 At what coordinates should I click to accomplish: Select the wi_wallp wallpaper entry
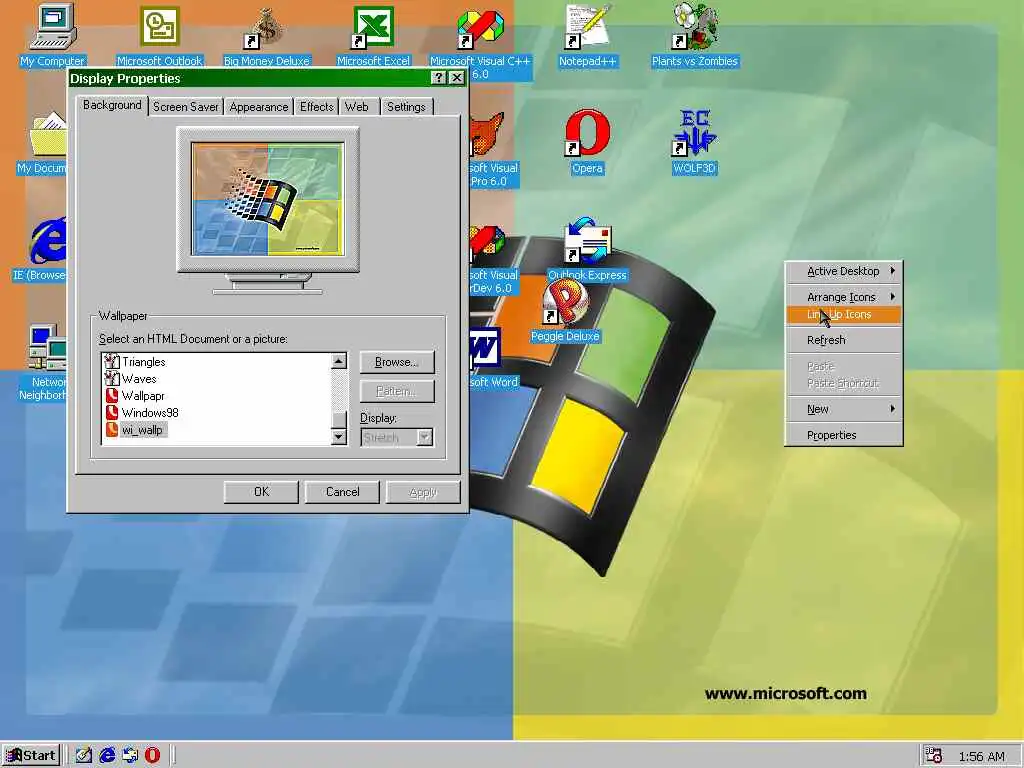coord(136,430)
